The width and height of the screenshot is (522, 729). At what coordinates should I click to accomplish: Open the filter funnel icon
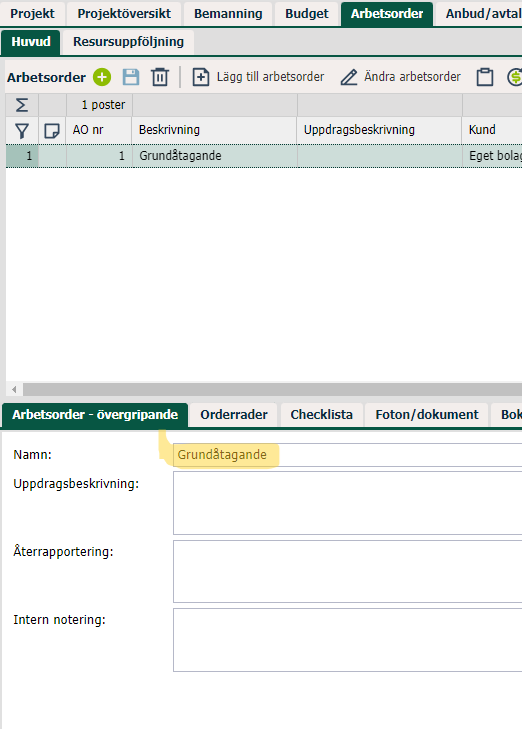pos(22,131)
